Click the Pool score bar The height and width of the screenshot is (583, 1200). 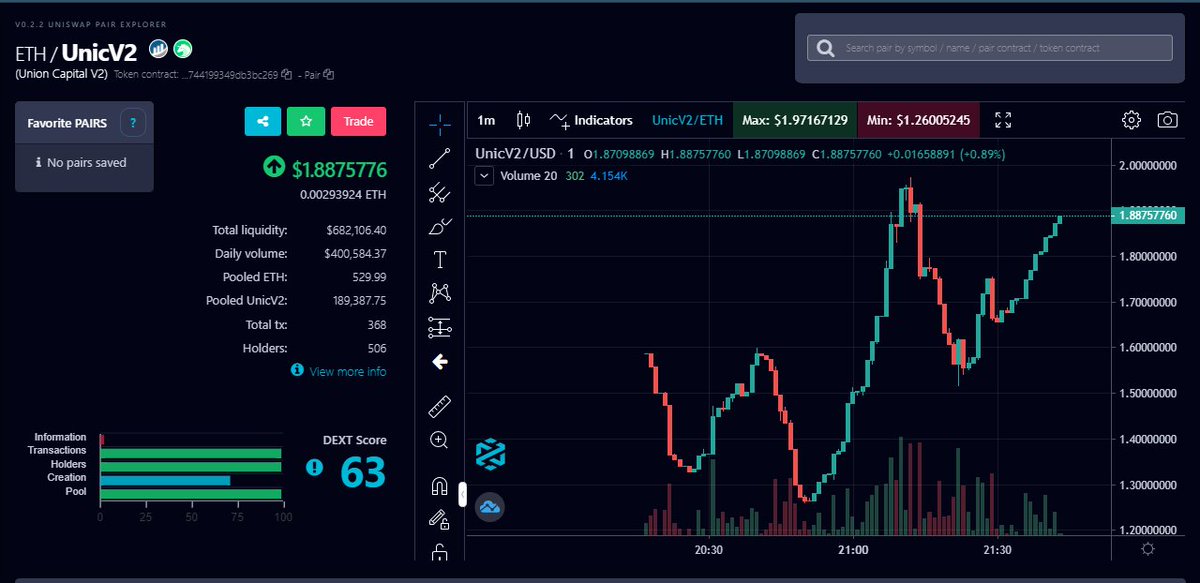click(x=190, y=493)
